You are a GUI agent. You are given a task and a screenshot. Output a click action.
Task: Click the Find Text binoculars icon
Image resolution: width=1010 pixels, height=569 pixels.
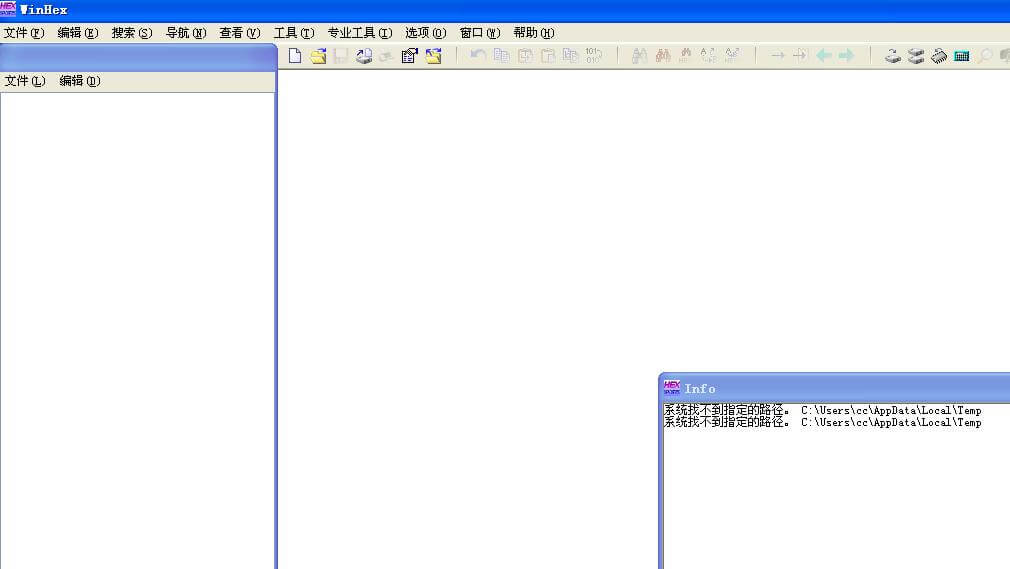coord(639,55)
